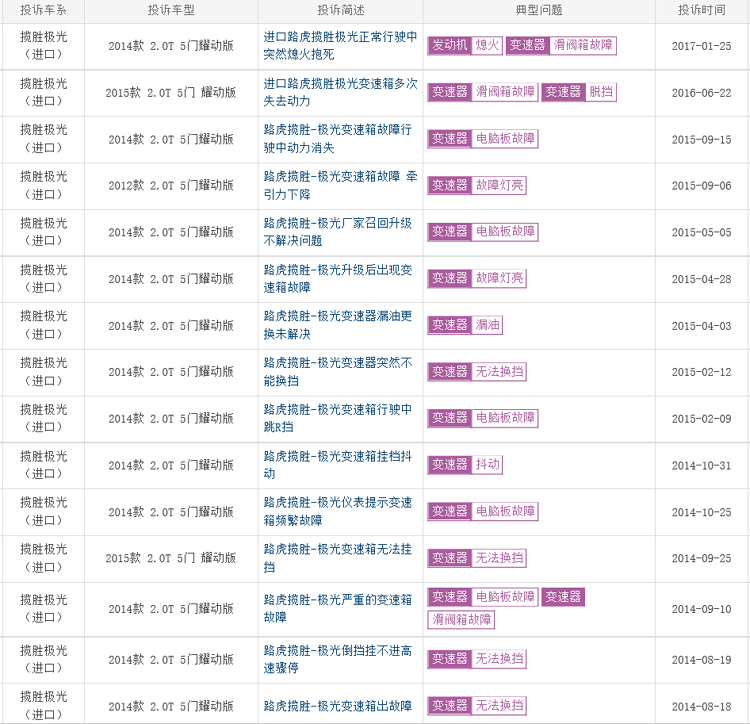Click the 脱挡 issue tag
The width and height of the screenshot is (750, 724).
(600, 92)
